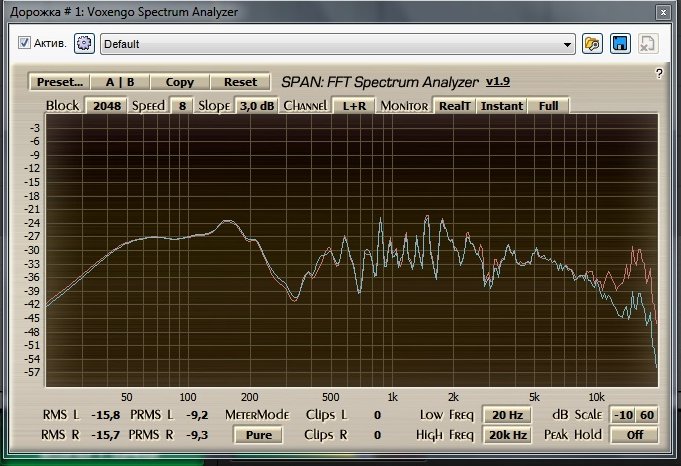Select the RealT monitor mode
The height and width of the screenshot is (466, 681).
(455, 106)
